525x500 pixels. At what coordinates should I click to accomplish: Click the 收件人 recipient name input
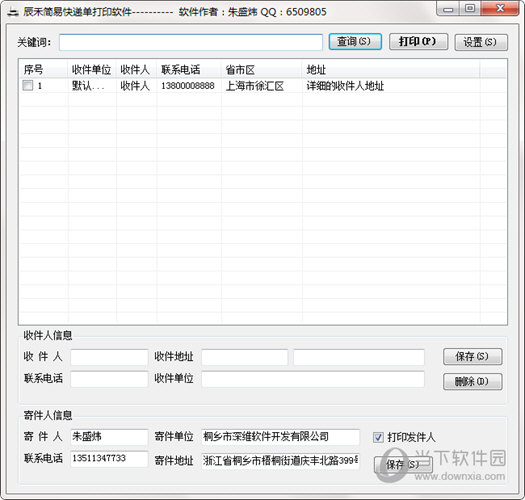[109, 357]
